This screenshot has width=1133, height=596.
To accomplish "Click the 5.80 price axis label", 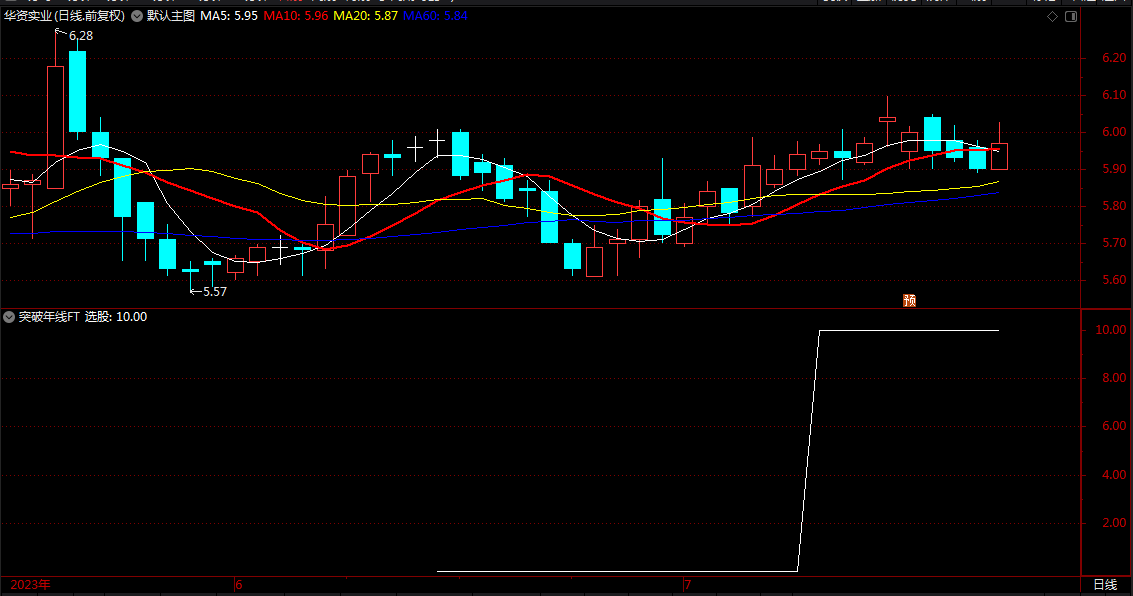I will 1114,206.
